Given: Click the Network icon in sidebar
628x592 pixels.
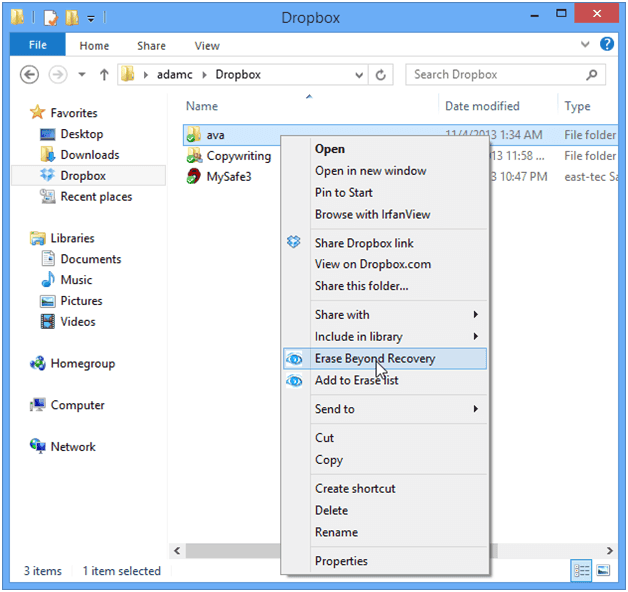Looking at the screenshot, I should [x=38, y=446].
